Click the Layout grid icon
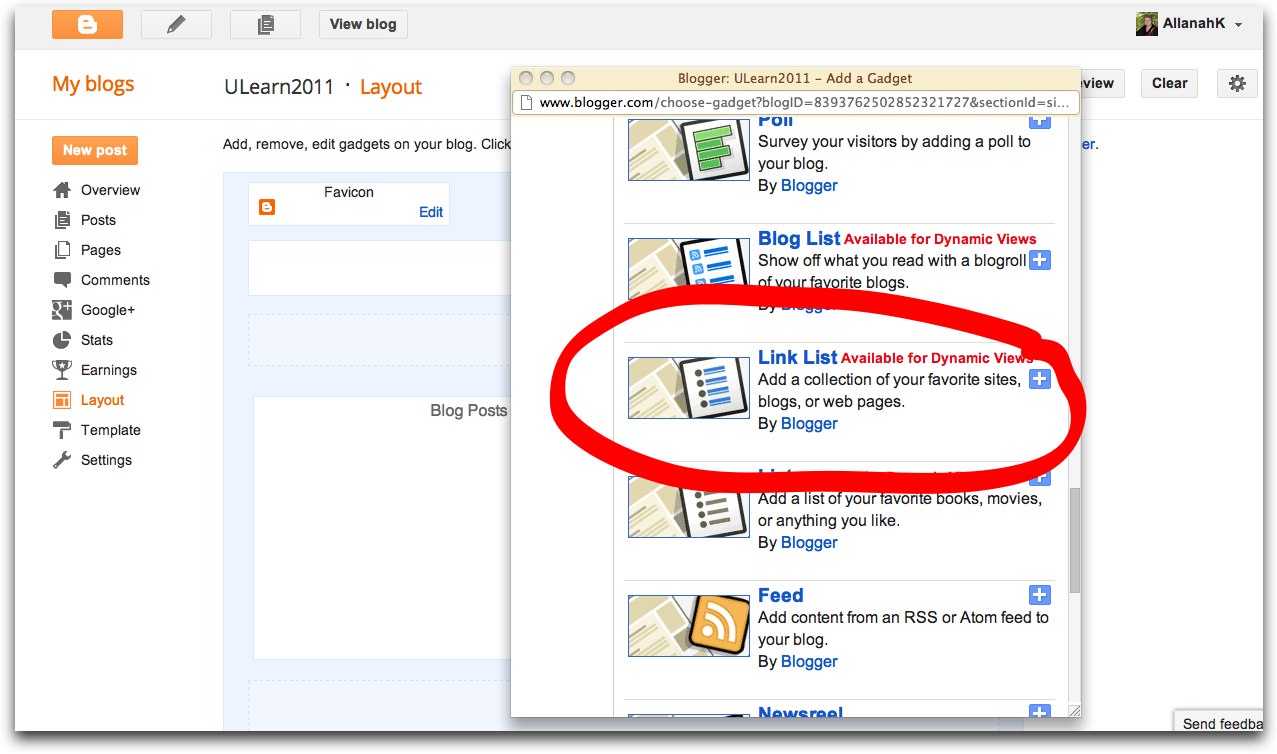This screenshot has height=754, width=1277. tap(62, 400)
